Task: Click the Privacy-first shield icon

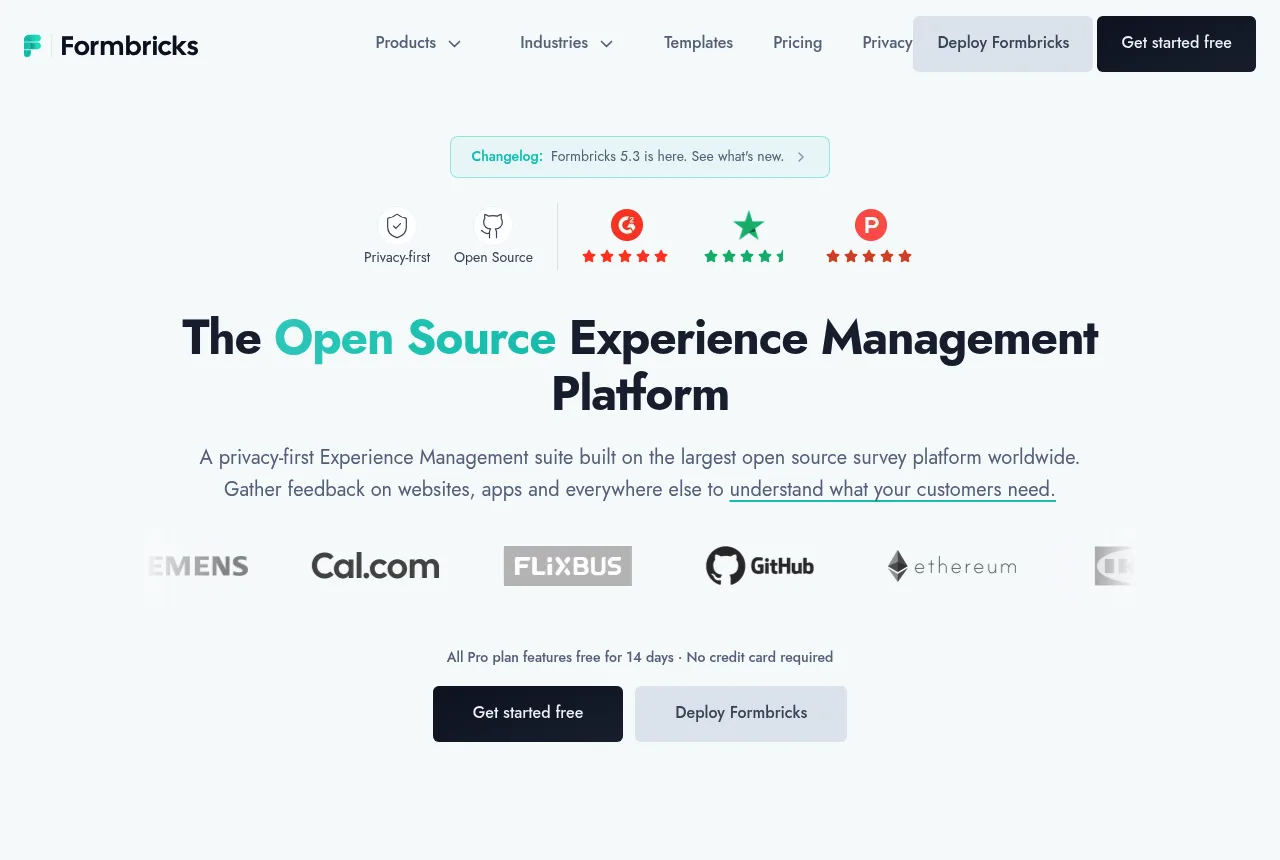Action: tap(397, 225)
